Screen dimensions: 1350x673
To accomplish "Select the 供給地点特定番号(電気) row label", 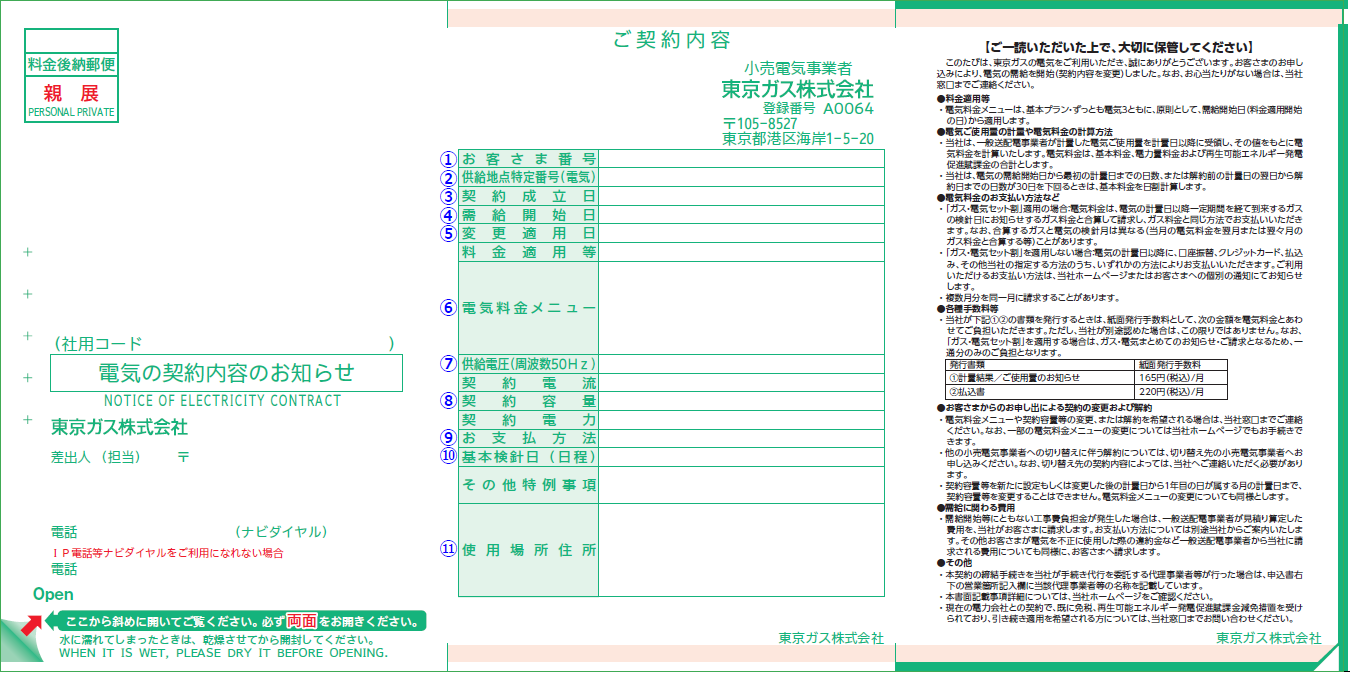I will (x=528, y=177).
